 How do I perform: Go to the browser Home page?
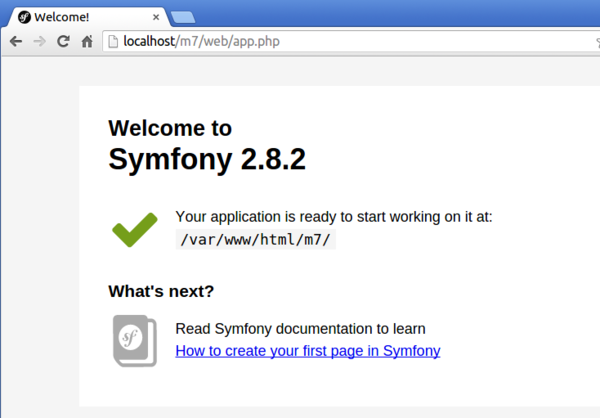[87, 41]
